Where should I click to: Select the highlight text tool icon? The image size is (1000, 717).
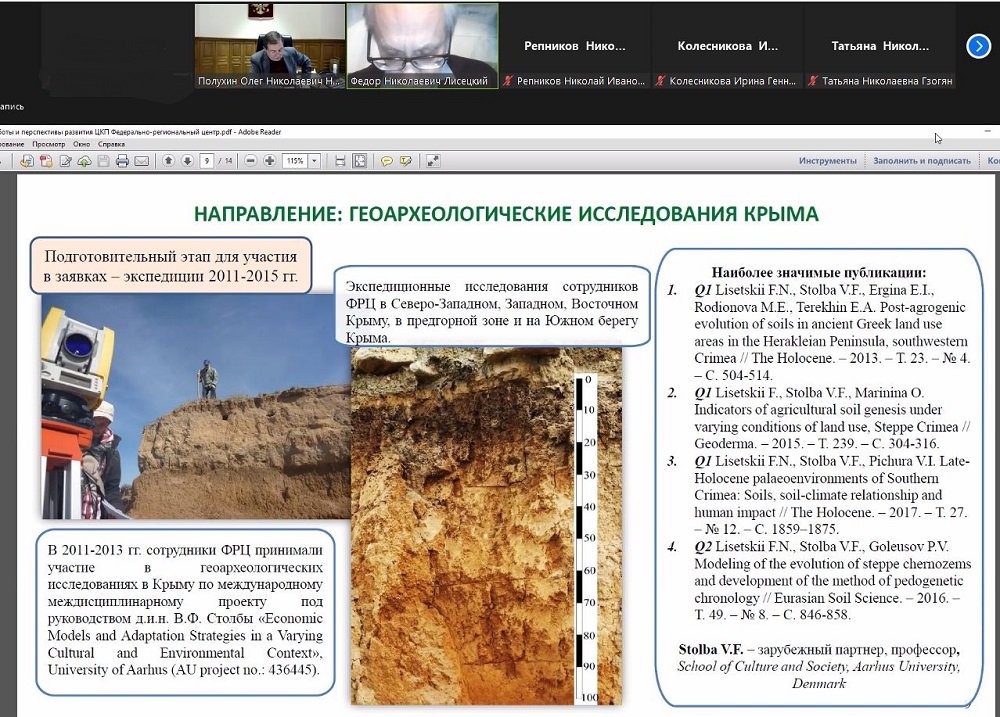tap(405, 161)
